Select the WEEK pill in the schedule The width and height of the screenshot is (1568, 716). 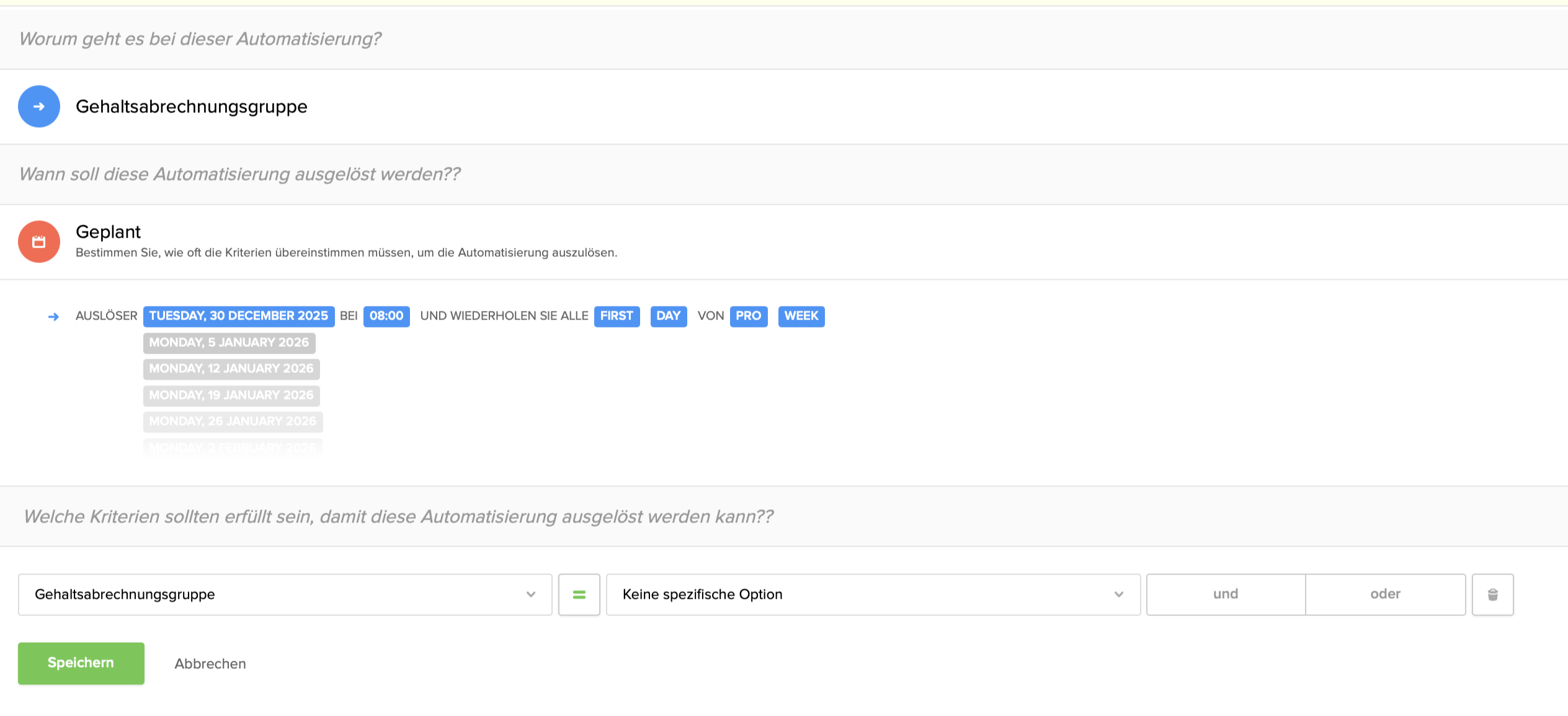coord(801,316)
